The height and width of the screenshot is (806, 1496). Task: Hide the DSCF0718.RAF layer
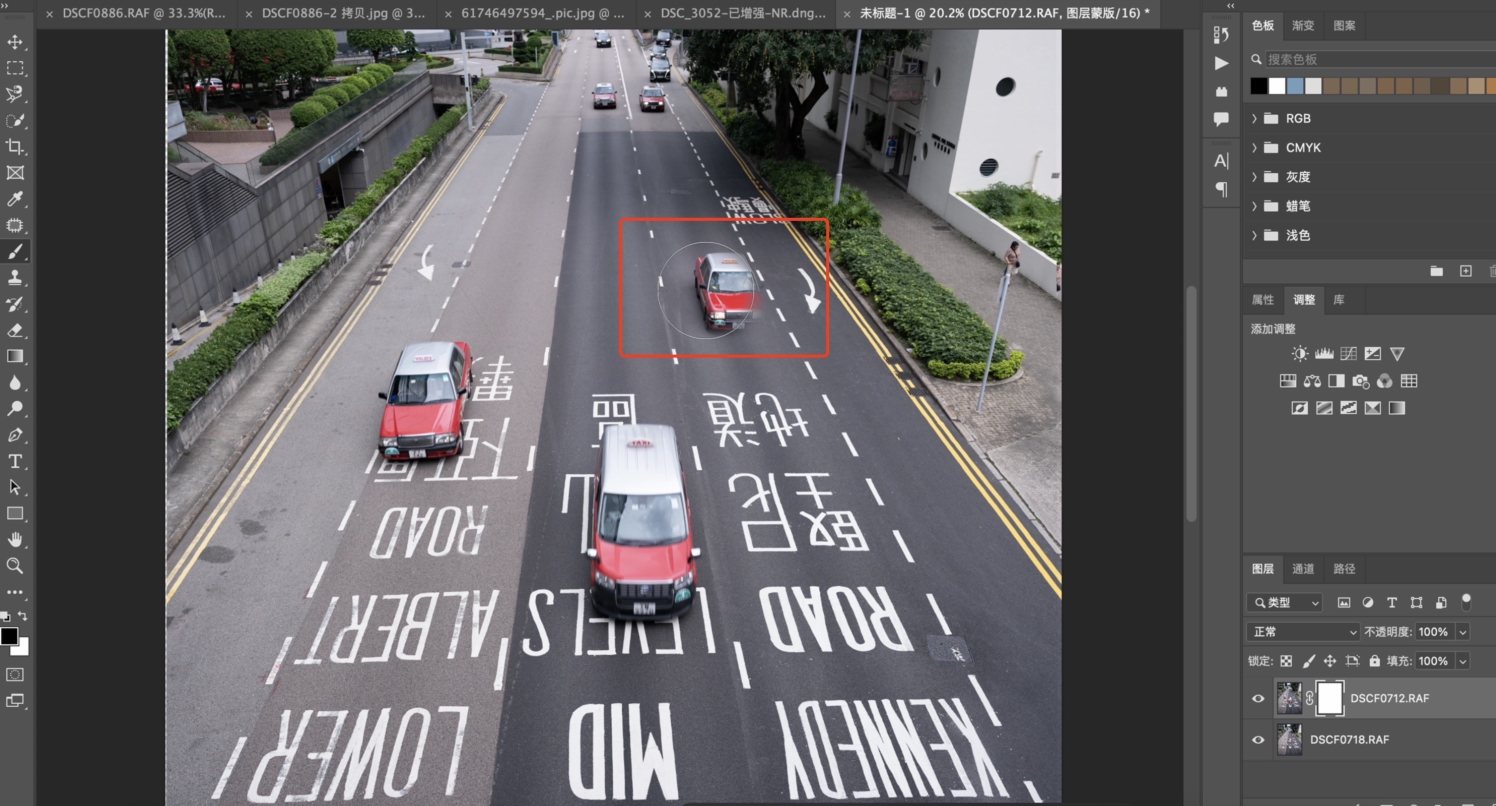pos(1258,740)
